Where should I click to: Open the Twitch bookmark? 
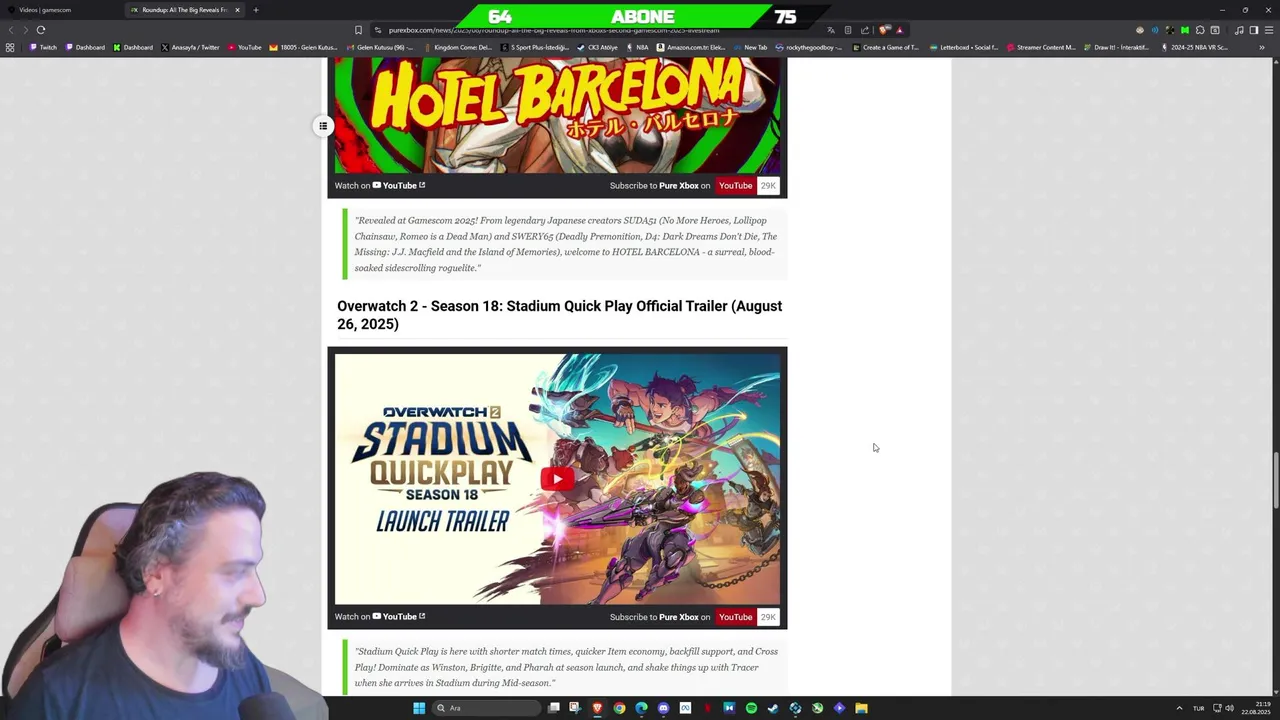coord(43,47)
